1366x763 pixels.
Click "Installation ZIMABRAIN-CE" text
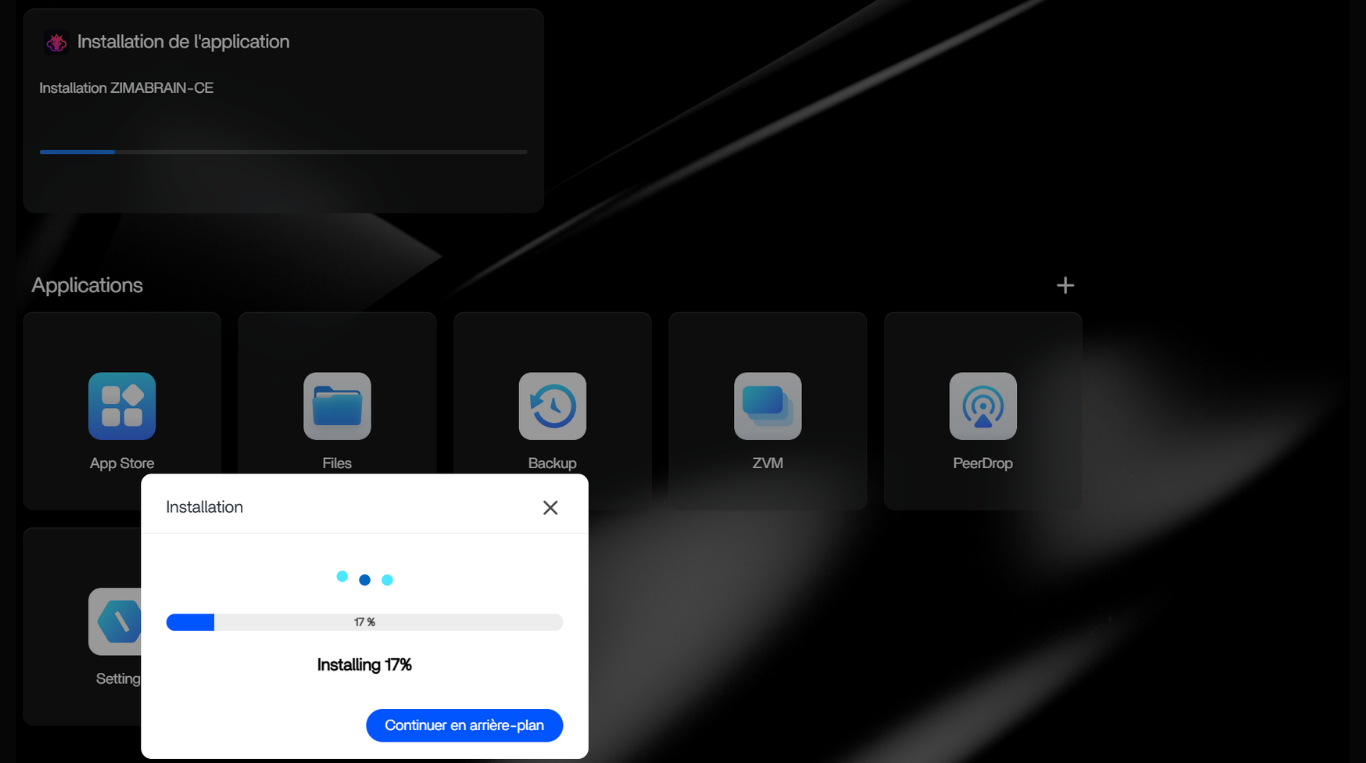click(126, 88)
